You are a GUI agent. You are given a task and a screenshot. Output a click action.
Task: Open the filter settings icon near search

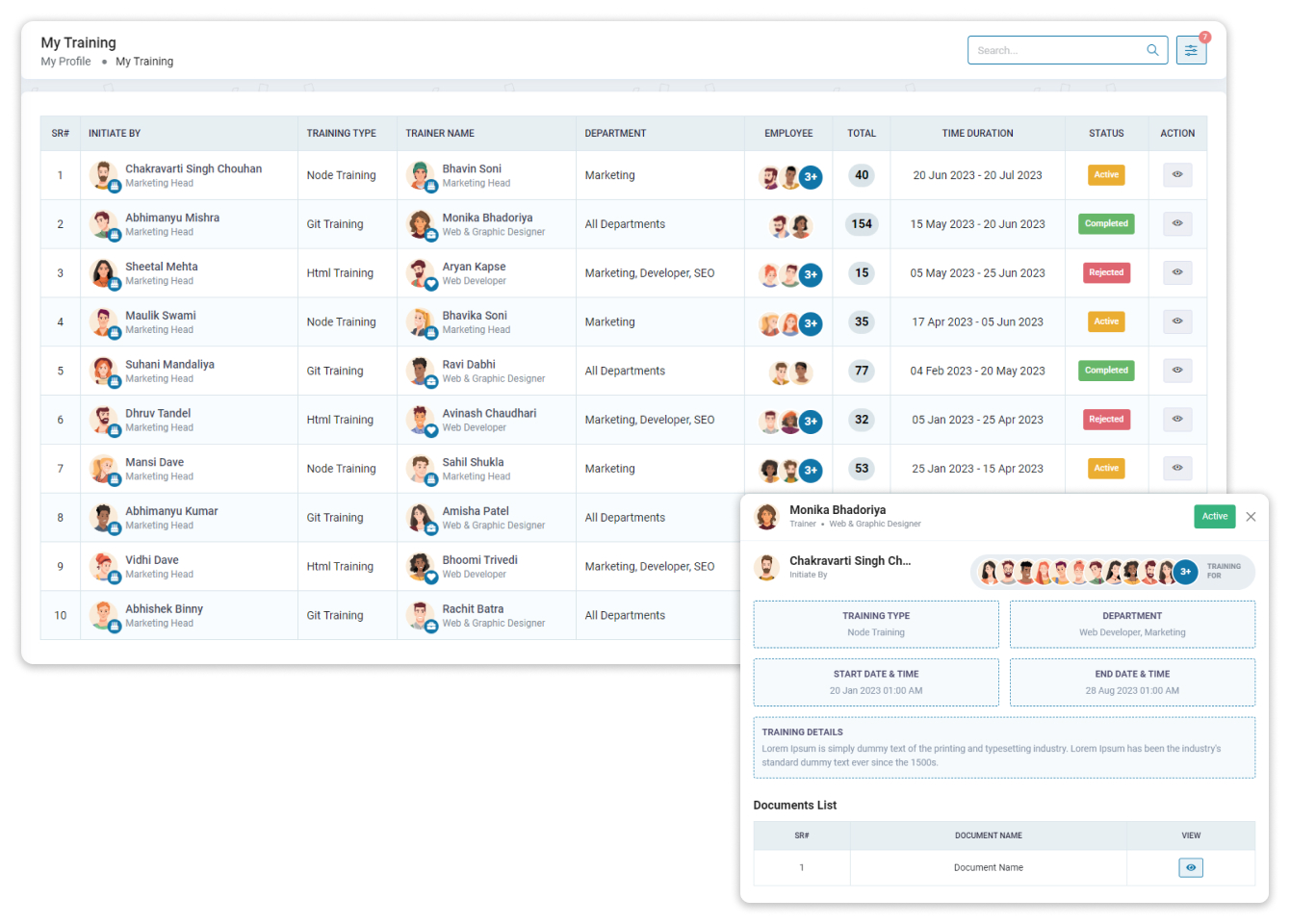[1191, 51]
